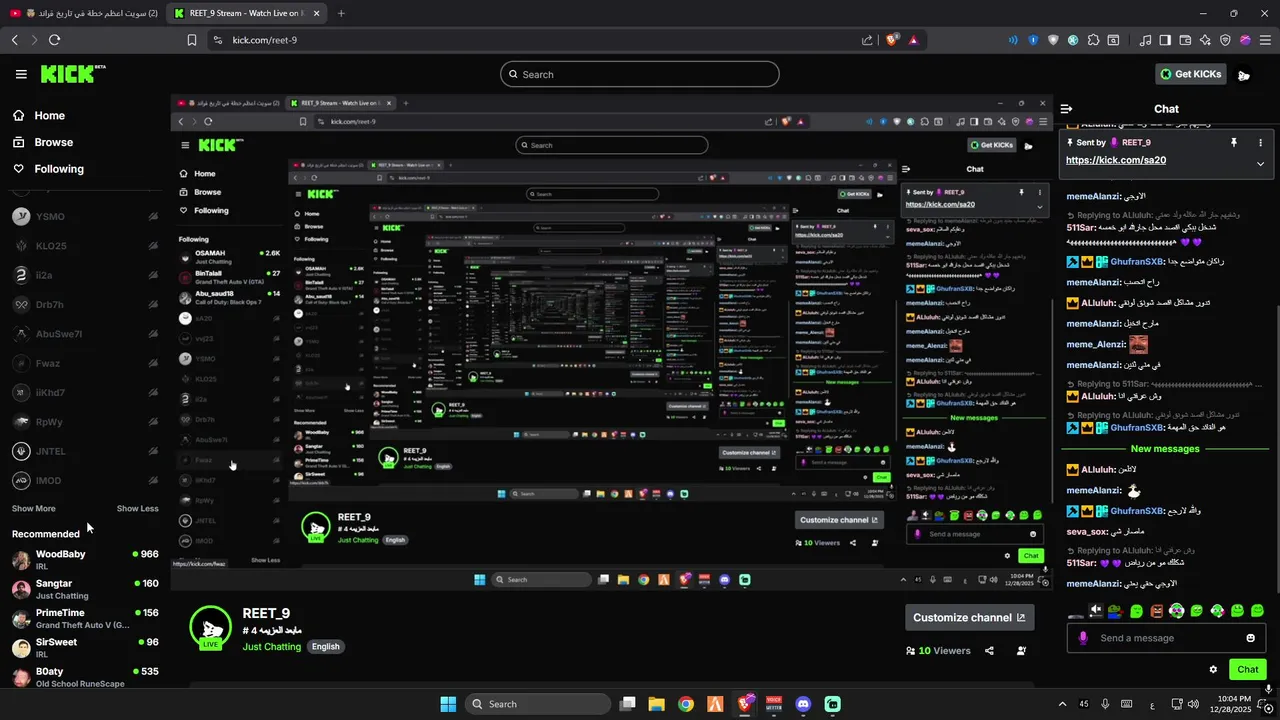Click the English language tag
The height and width of the screenshot is (720, 1280).
tap(325, 647)
